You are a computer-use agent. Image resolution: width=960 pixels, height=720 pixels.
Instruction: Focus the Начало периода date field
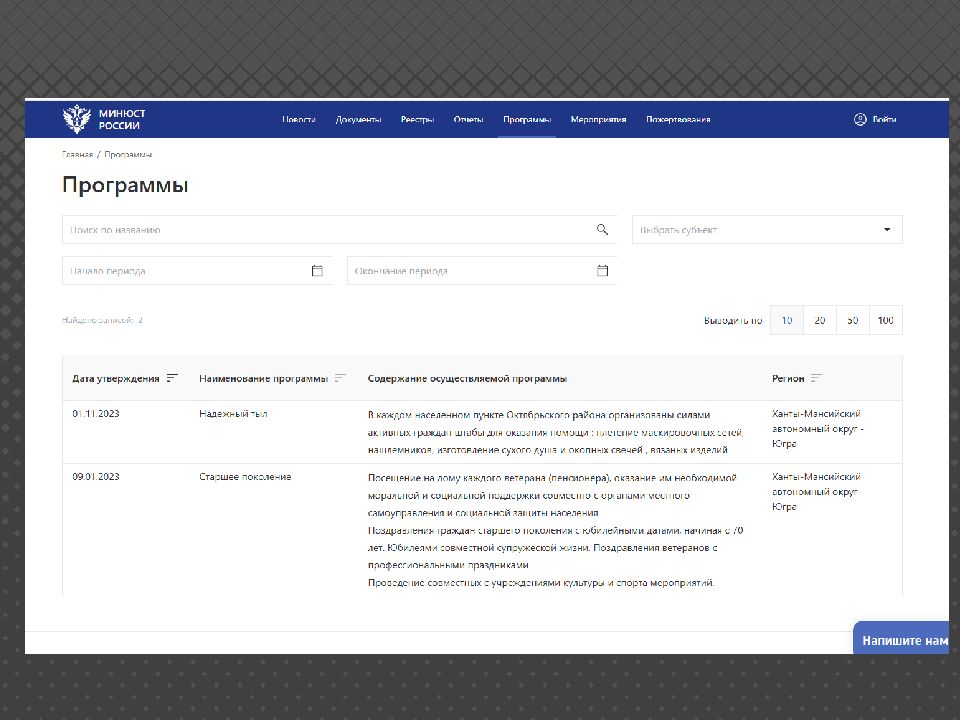(x=197, y=271)
